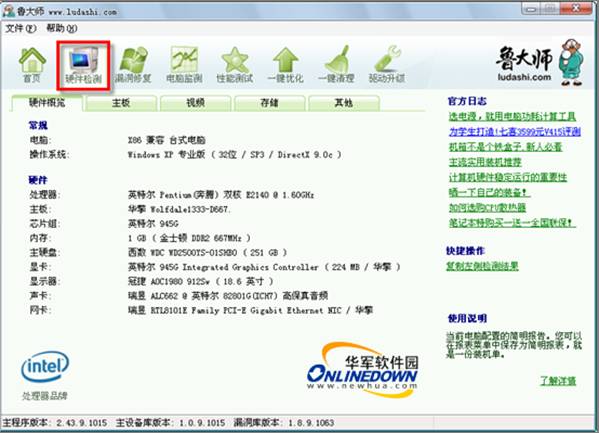Open 电脑监测 monitoring tool
The height and width of the screenshot is (433, 599).
[x=184, y=65]
